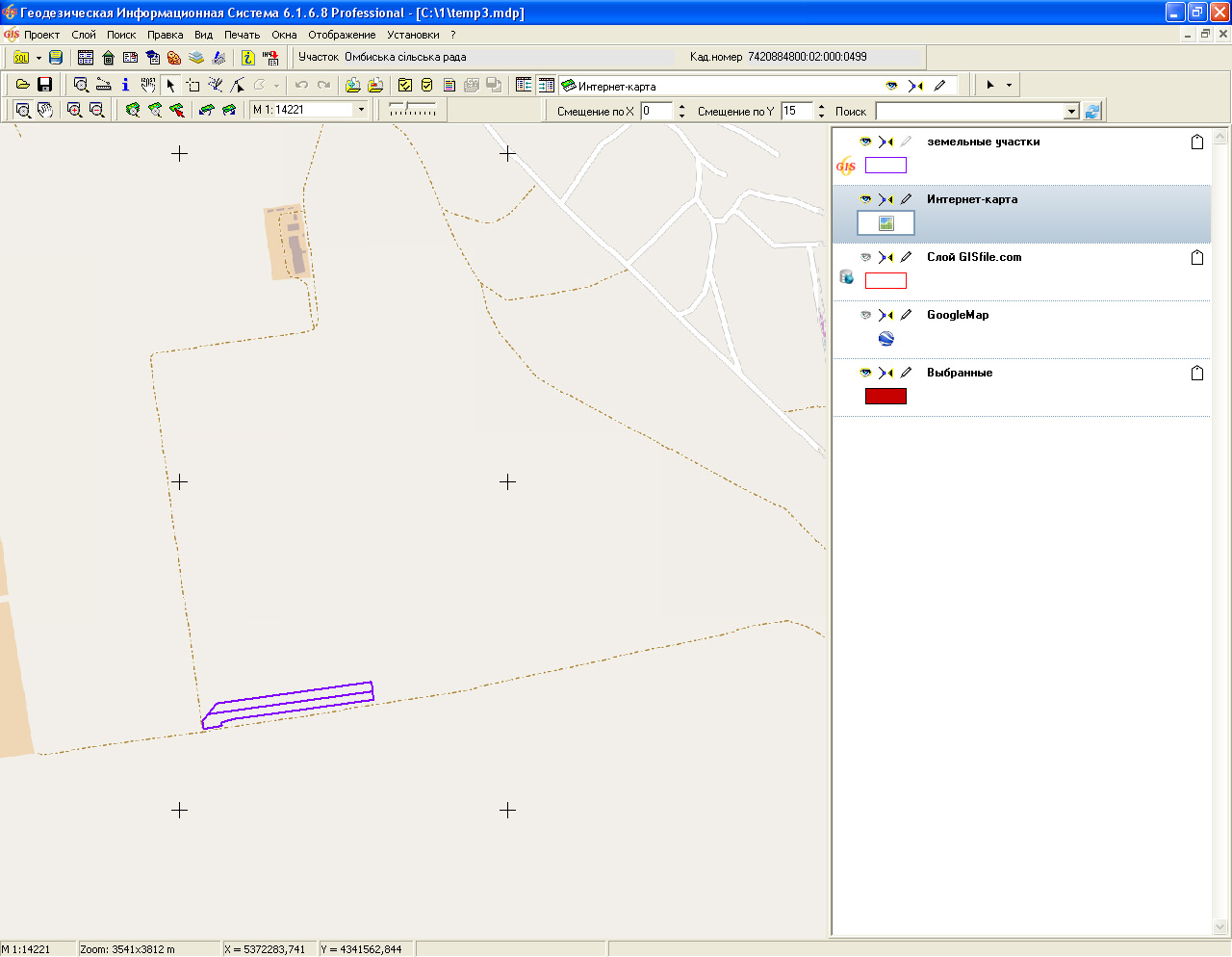Toggle eye visibility of Слой GISfile.com layer
This screenshot has width=1232, height=957.
(865, 257)
